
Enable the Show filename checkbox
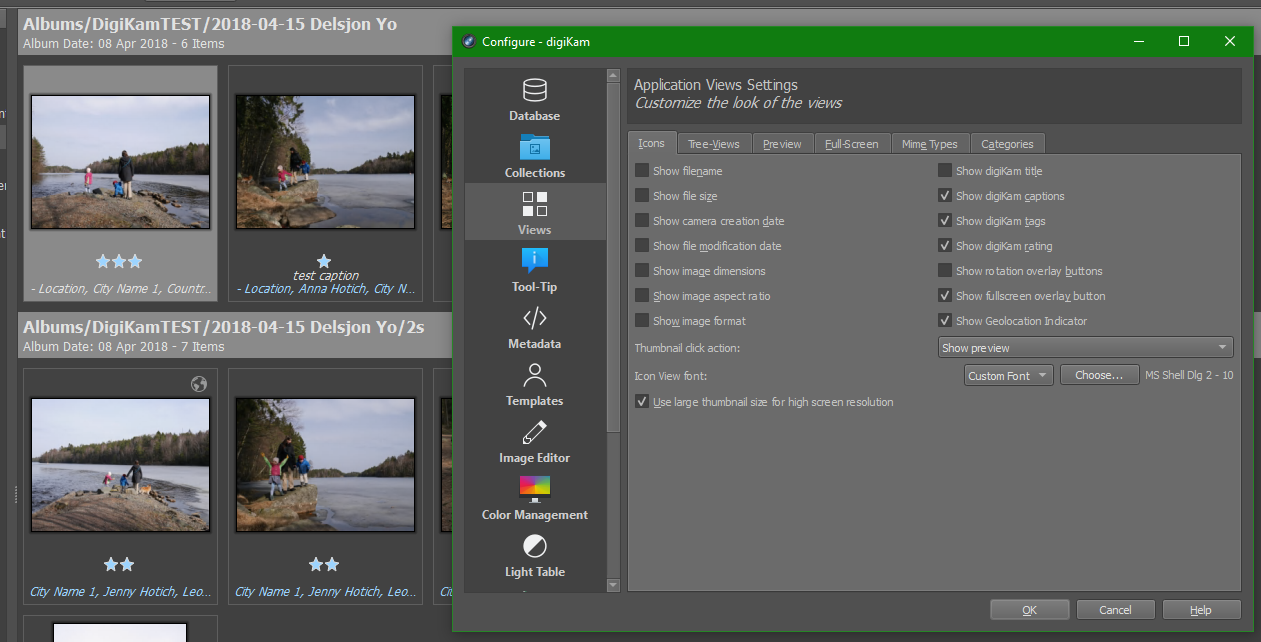[642, 171]
